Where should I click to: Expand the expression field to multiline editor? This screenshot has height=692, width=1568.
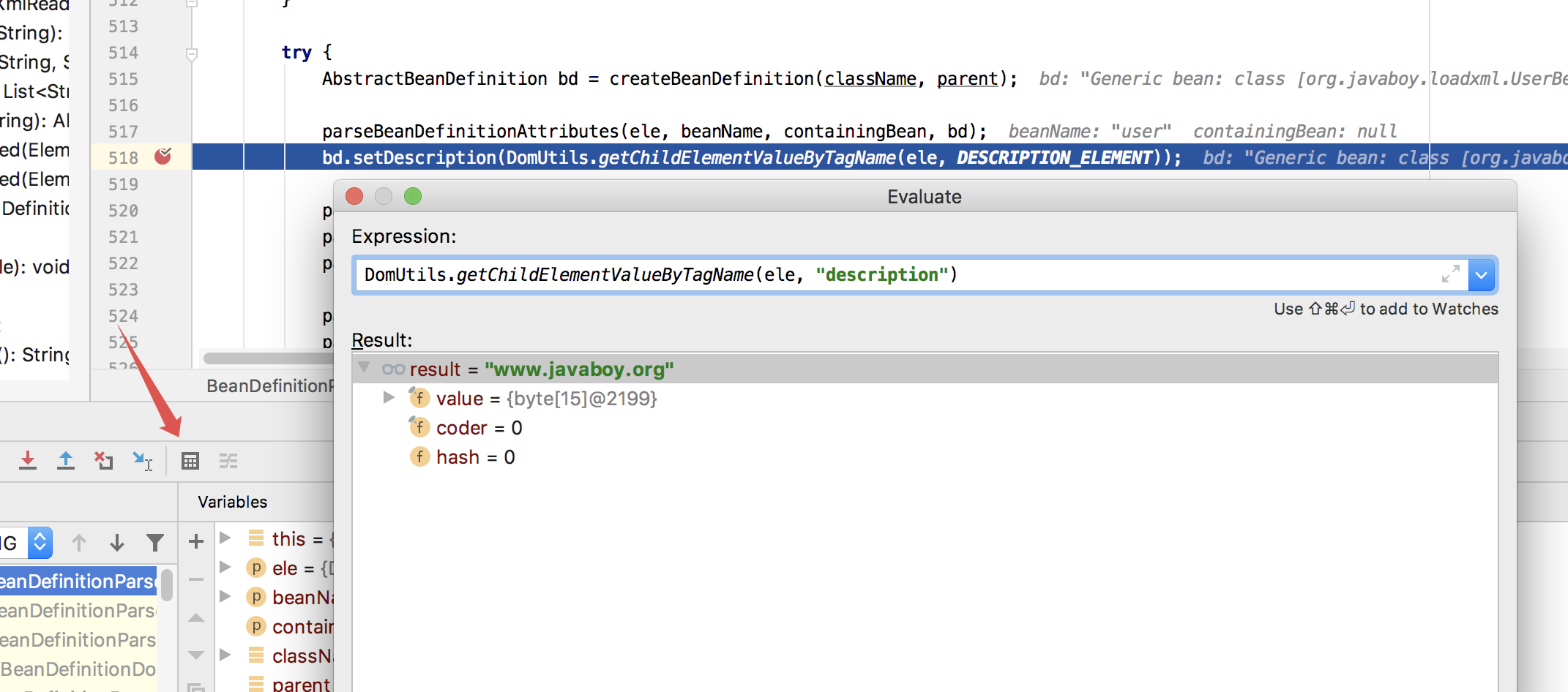[1450, 274]
